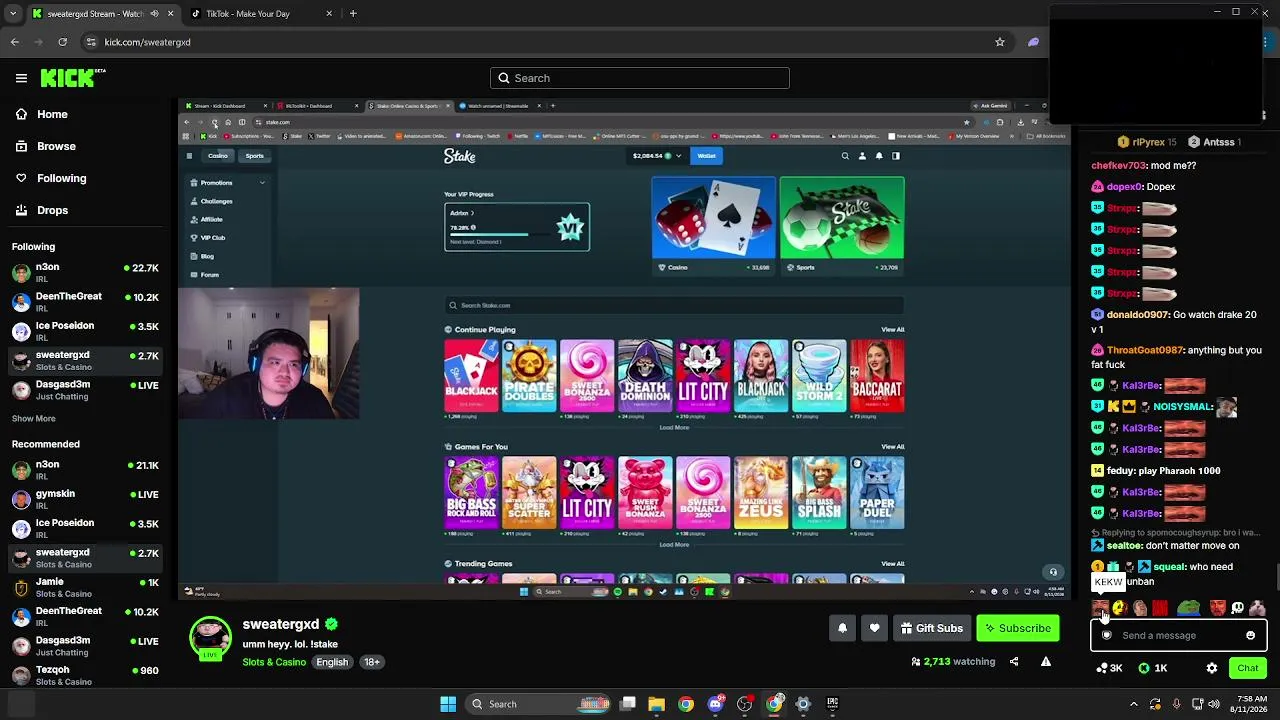This screenshot has height=720, width=1280.
Task: View site information icon beside the URL
Action: point(91,42)
